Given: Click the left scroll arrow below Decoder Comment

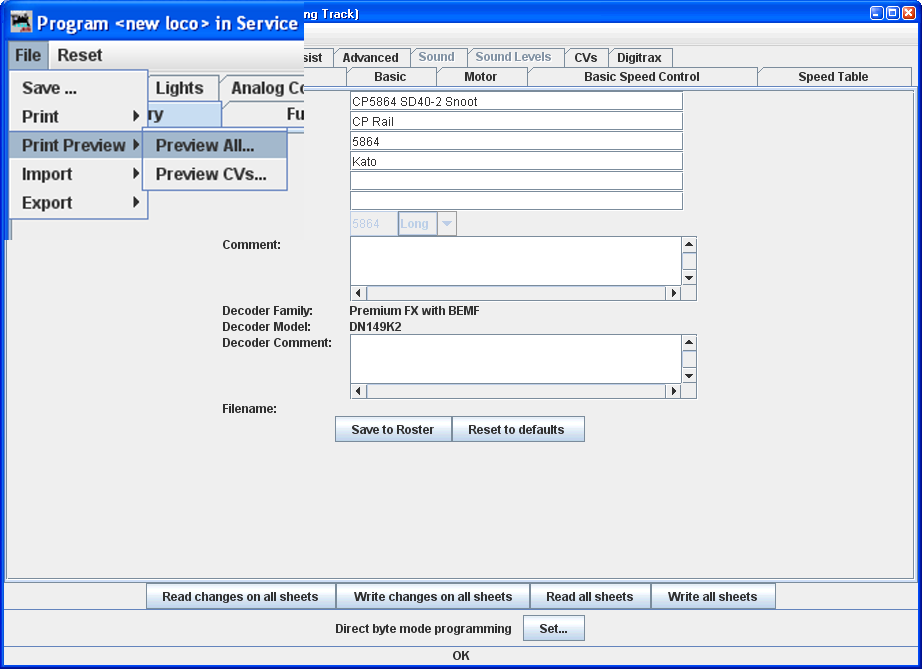Looking at the screenshot, I should pos(357,391).
